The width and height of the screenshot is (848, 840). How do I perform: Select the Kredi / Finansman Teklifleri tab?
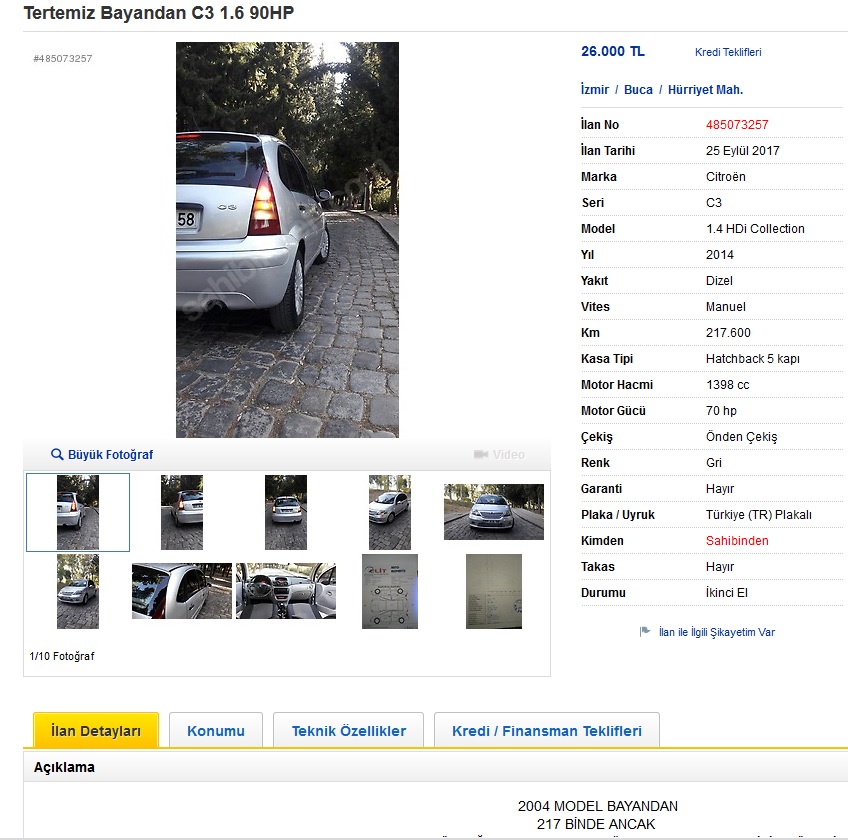(x=547, y=731)
